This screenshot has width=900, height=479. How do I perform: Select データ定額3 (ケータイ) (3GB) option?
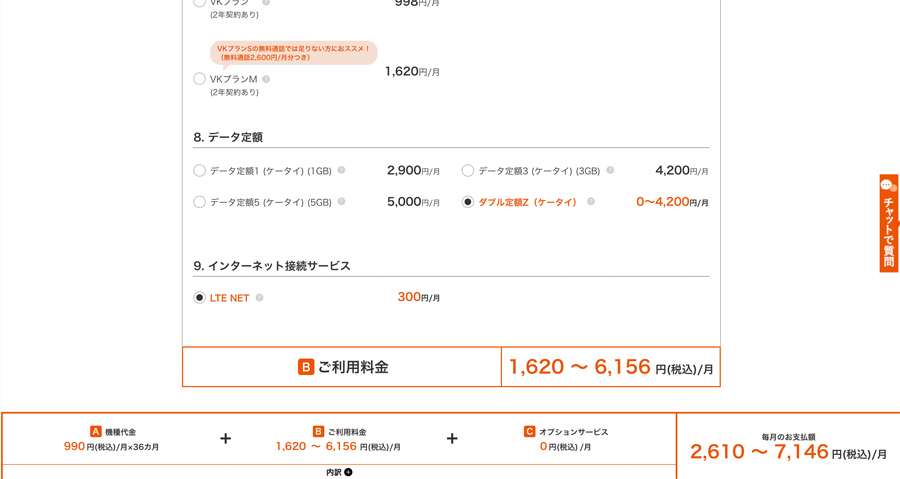pyautogui.click(x=468, y=170)
